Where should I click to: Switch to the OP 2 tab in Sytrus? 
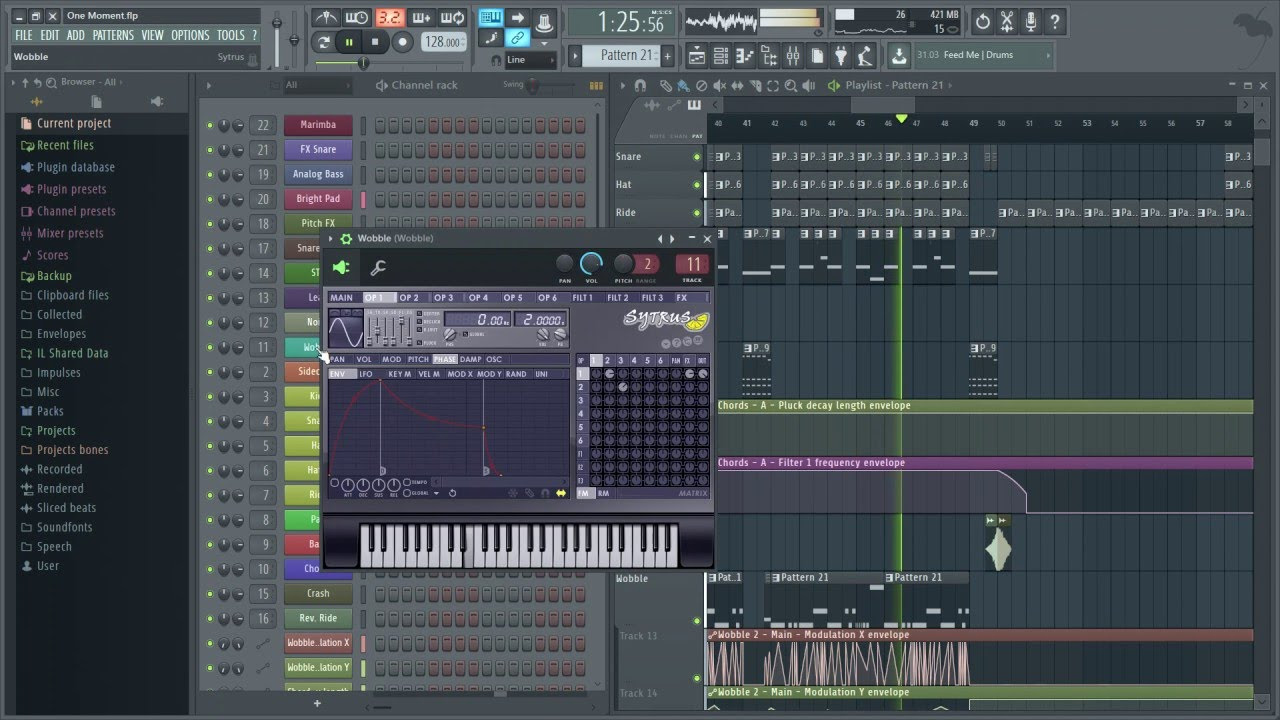409,298
